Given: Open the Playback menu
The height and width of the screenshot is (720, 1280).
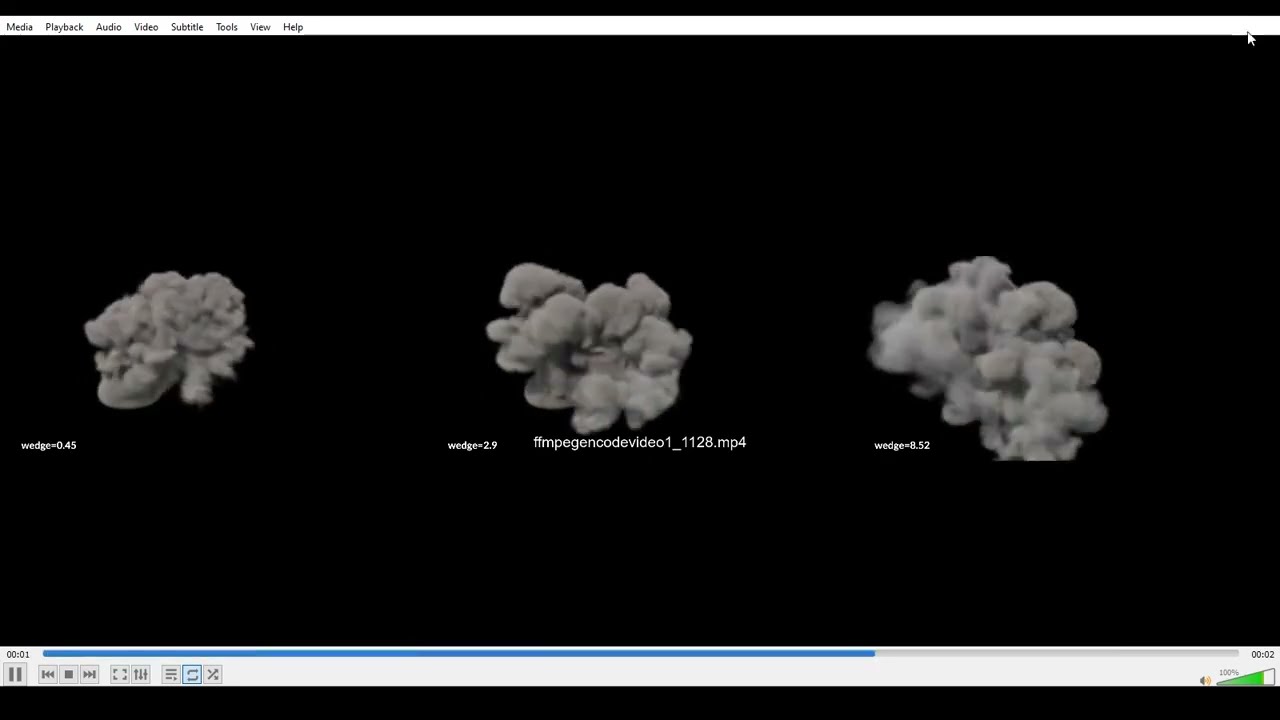Looking at the screenshot, I should pos(64,27).
